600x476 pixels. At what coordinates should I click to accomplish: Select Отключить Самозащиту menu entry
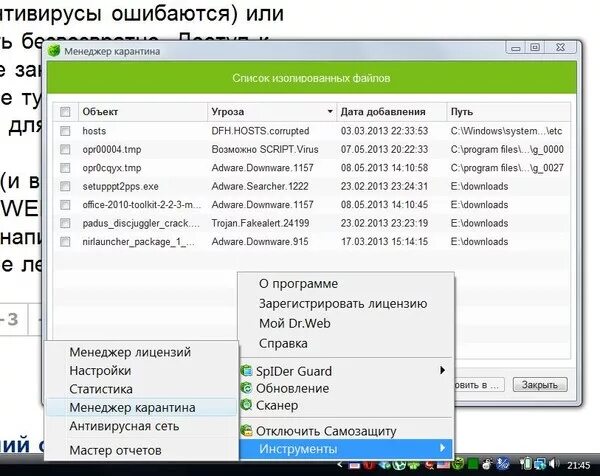pos(326,431)
